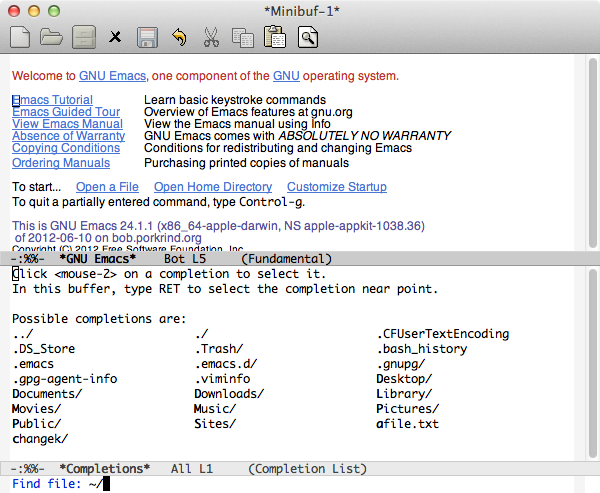Click (Completion List) mode indicator
The image size is (600, 493).
pyautogui.click(x=307, y=469)
